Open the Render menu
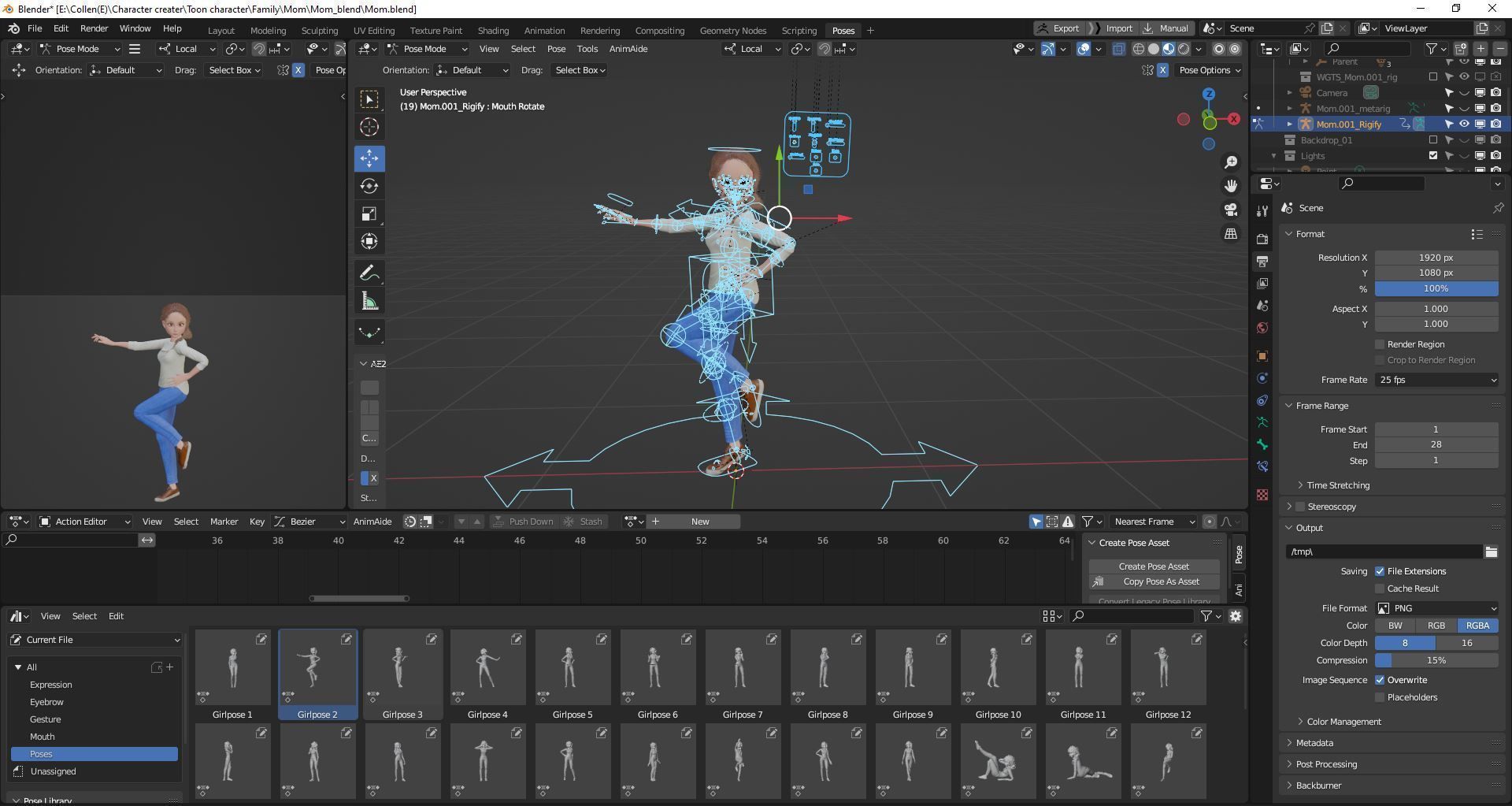The image size is (1512, 806). 94,28
